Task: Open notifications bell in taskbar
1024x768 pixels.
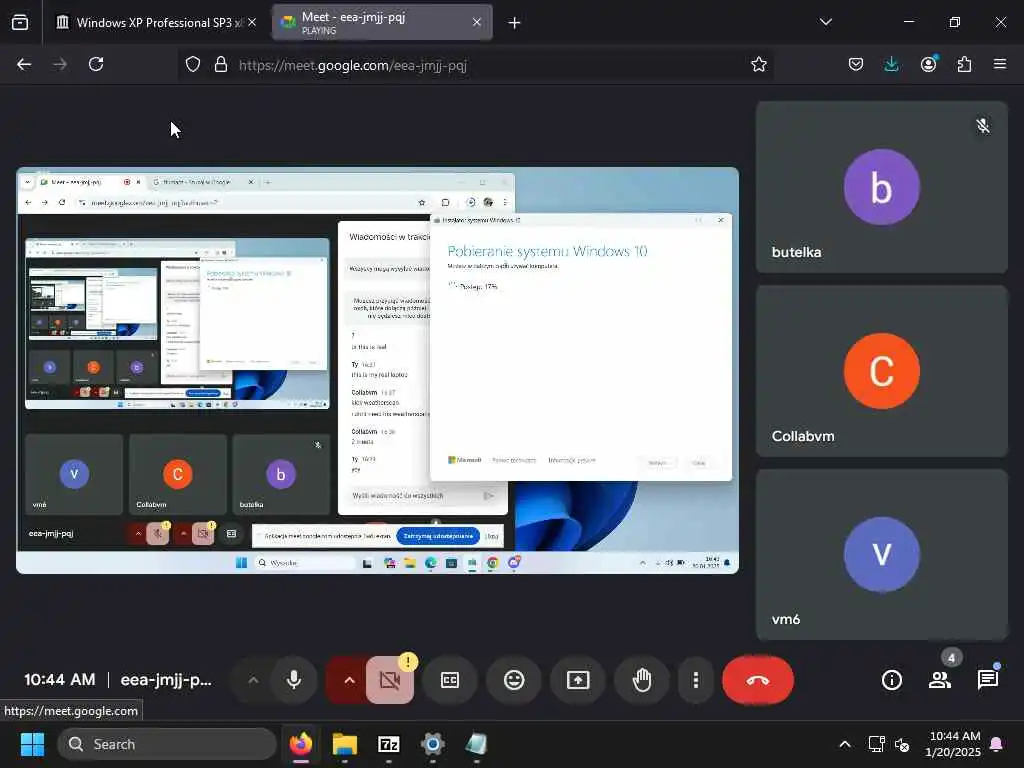Action: [997, 744]
